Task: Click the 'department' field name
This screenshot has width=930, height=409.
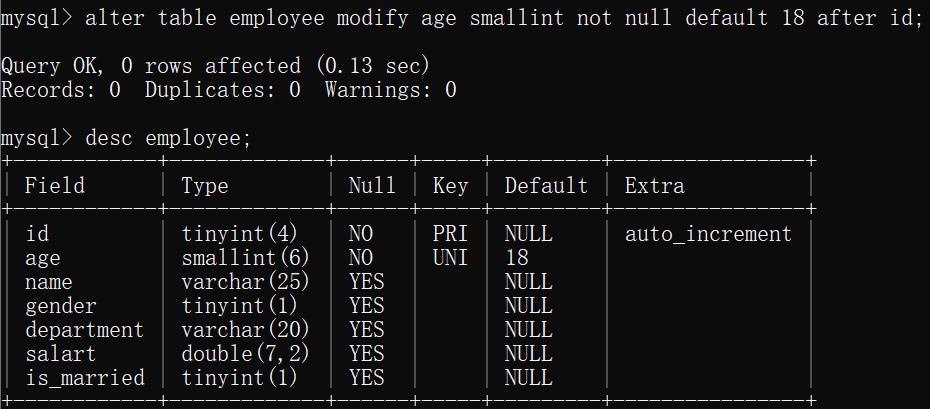Action: [84, 330]
